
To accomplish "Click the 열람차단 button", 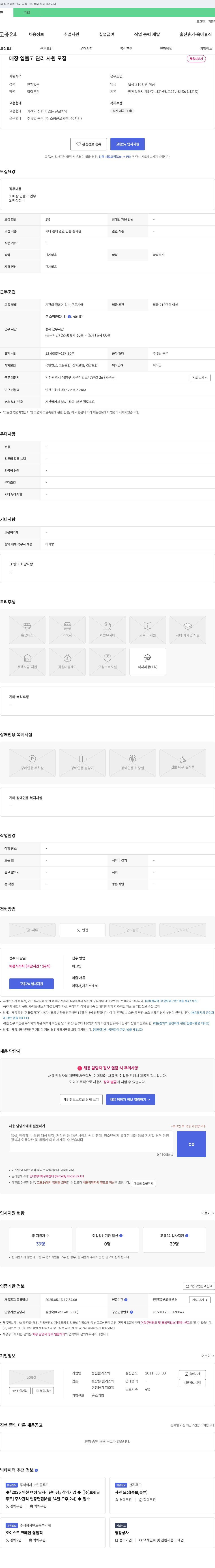I will 43,1391.
